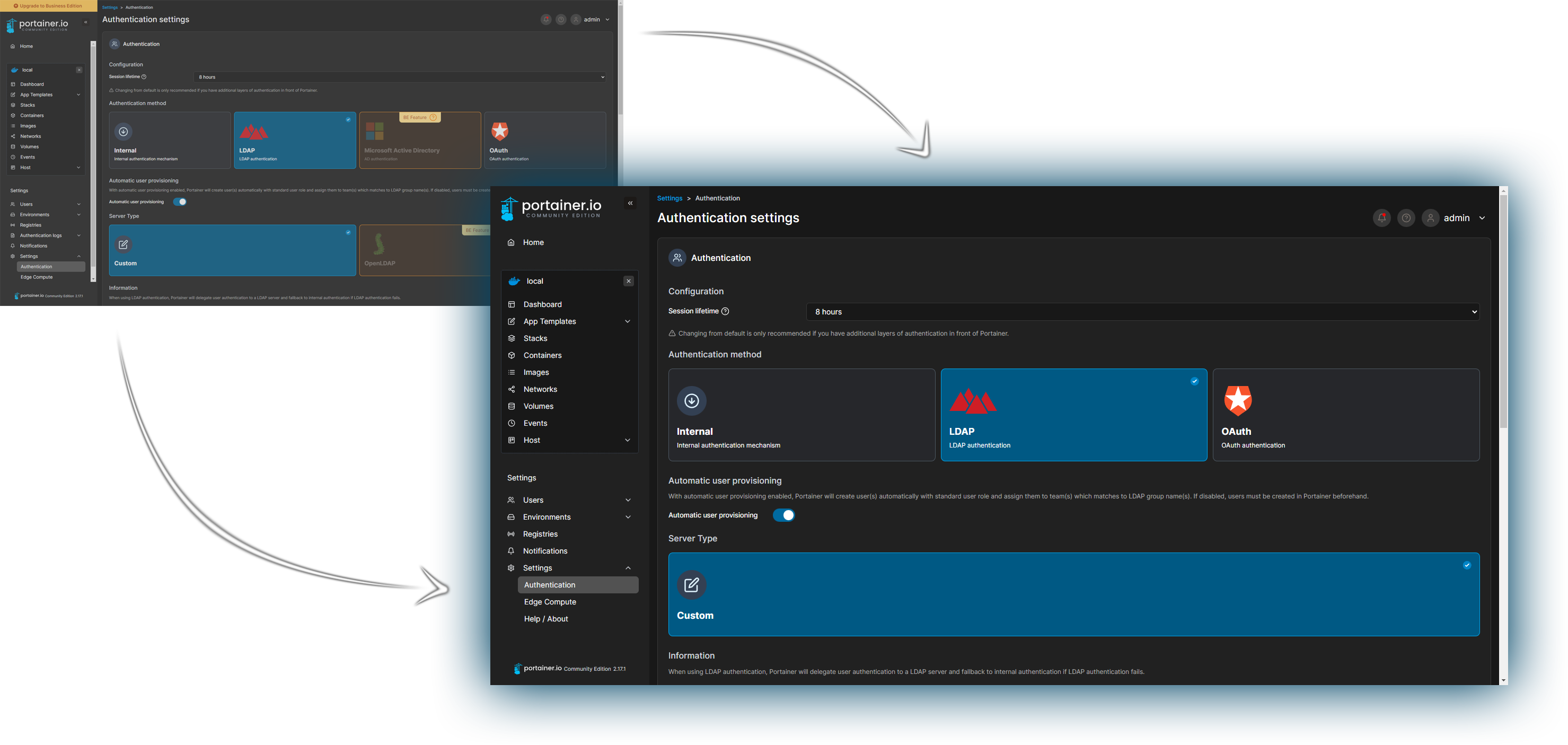Click the portainer.io logo in front window

click(x=550, y=209)
